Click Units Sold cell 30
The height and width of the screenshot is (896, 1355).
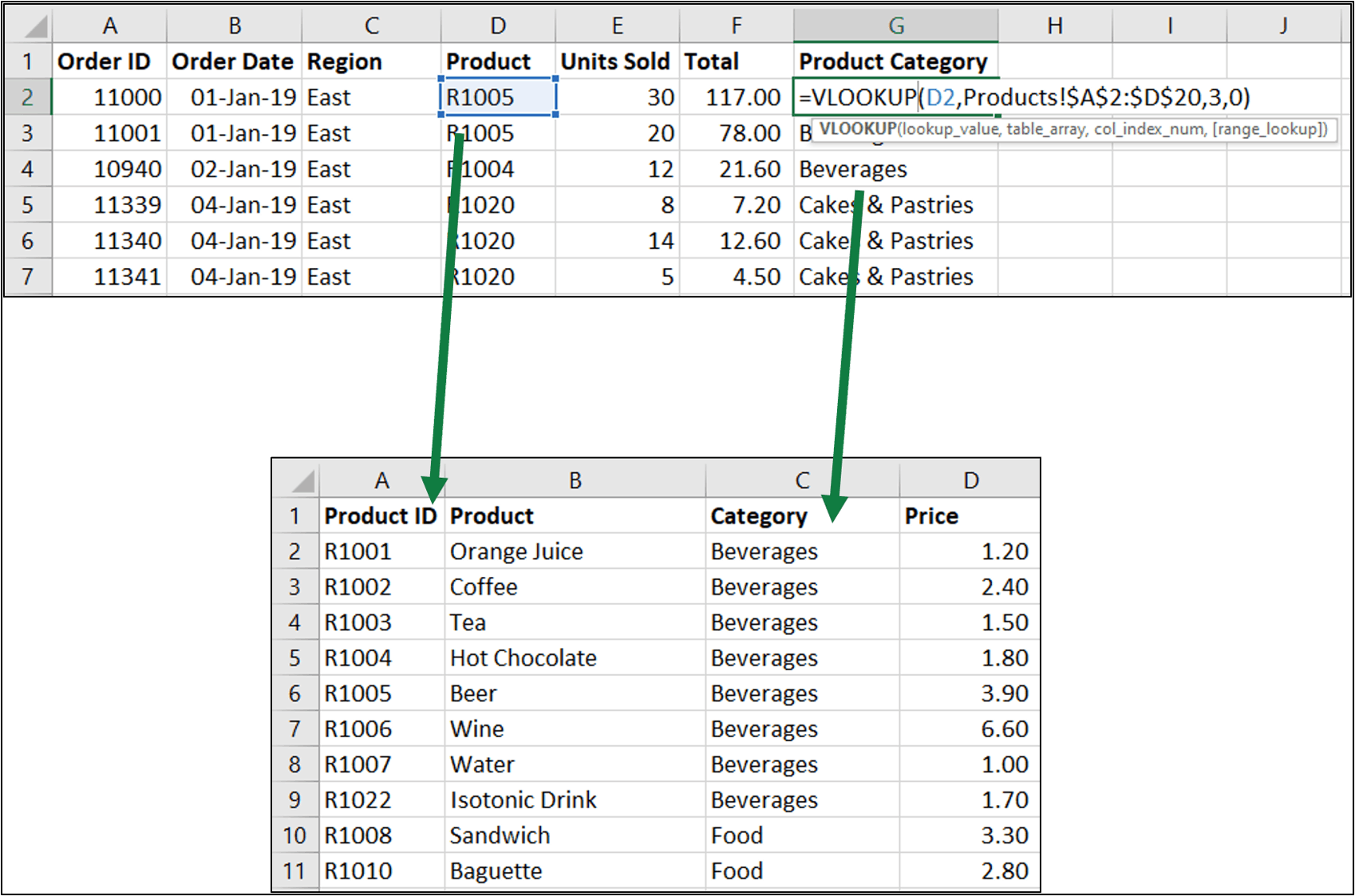click(x=617, y=97)
